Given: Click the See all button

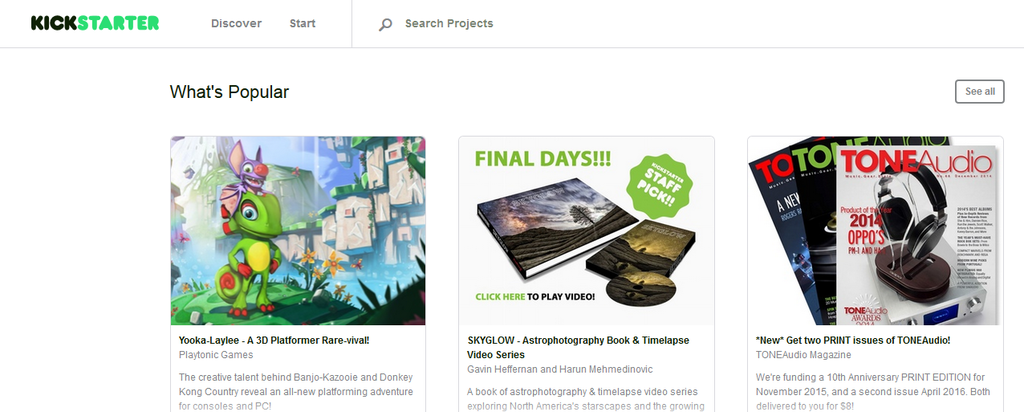Looking at the screenshot, I should tap(980, 91).
